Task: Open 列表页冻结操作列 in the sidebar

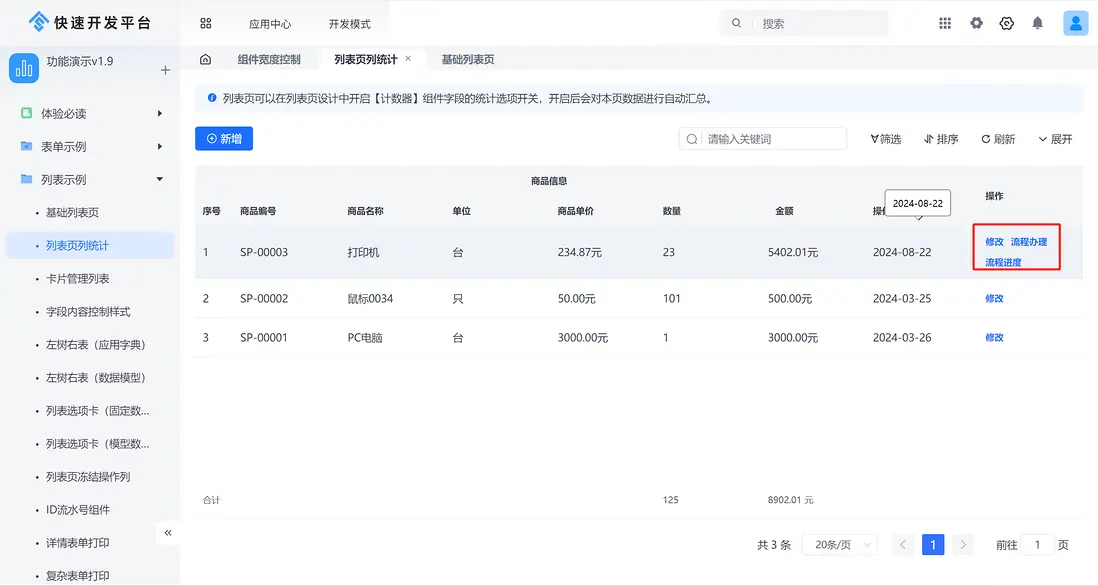Action: tap(90, 477)
